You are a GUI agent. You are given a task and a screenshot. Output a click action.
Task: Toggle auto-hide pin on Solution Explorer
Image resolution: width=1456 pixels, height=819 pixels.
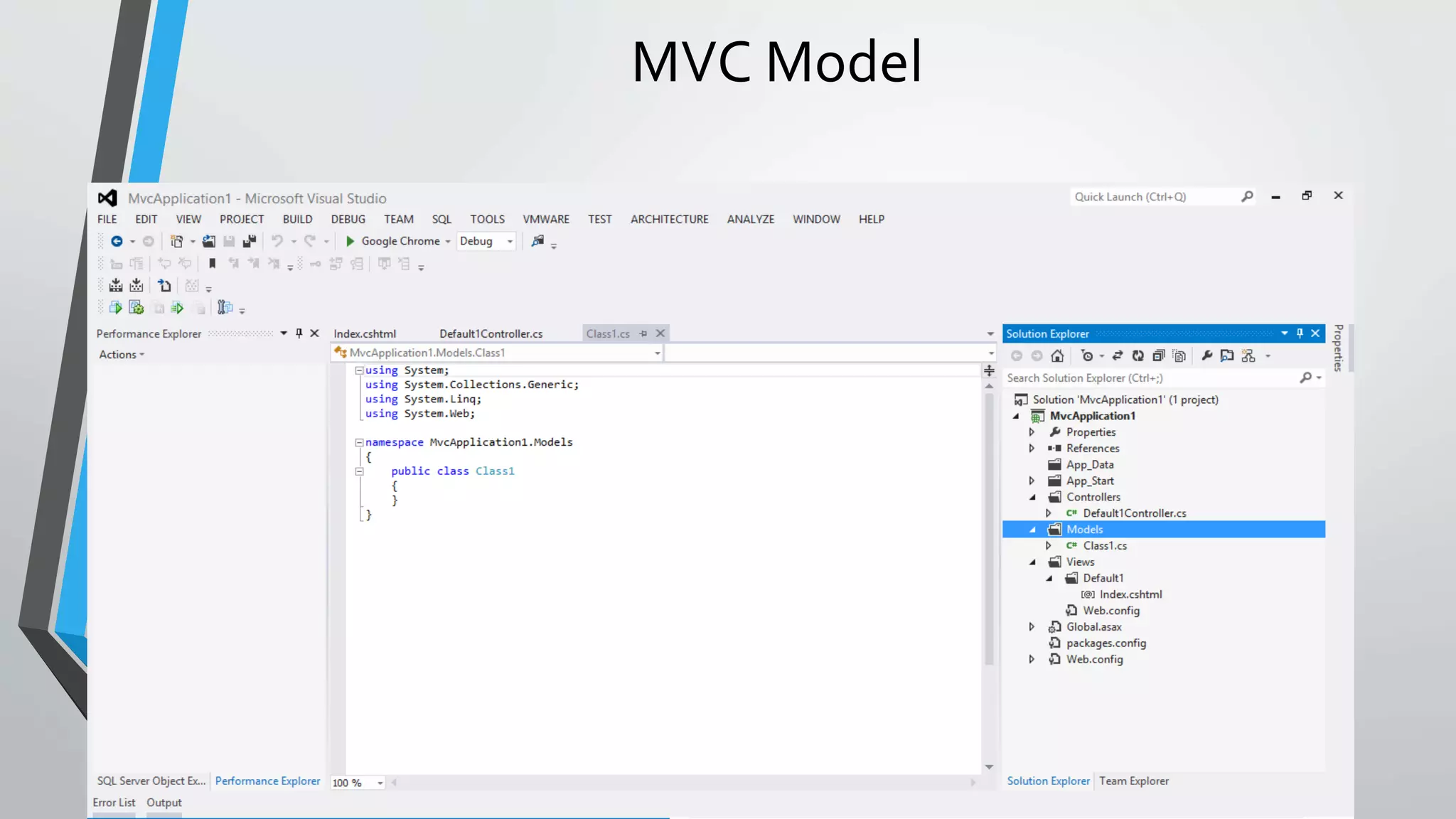click(1300, 333)
